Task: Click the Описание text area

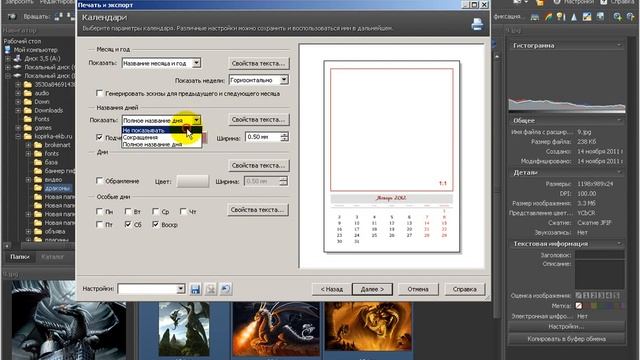Action: click(599, 275)
